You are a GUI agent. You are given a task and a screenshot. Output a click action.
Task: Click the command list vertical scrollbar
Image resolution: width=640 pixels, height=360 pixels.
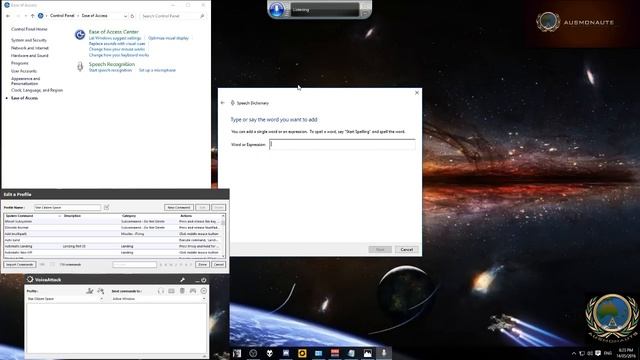pyautogui.click(x=223, y=236)
